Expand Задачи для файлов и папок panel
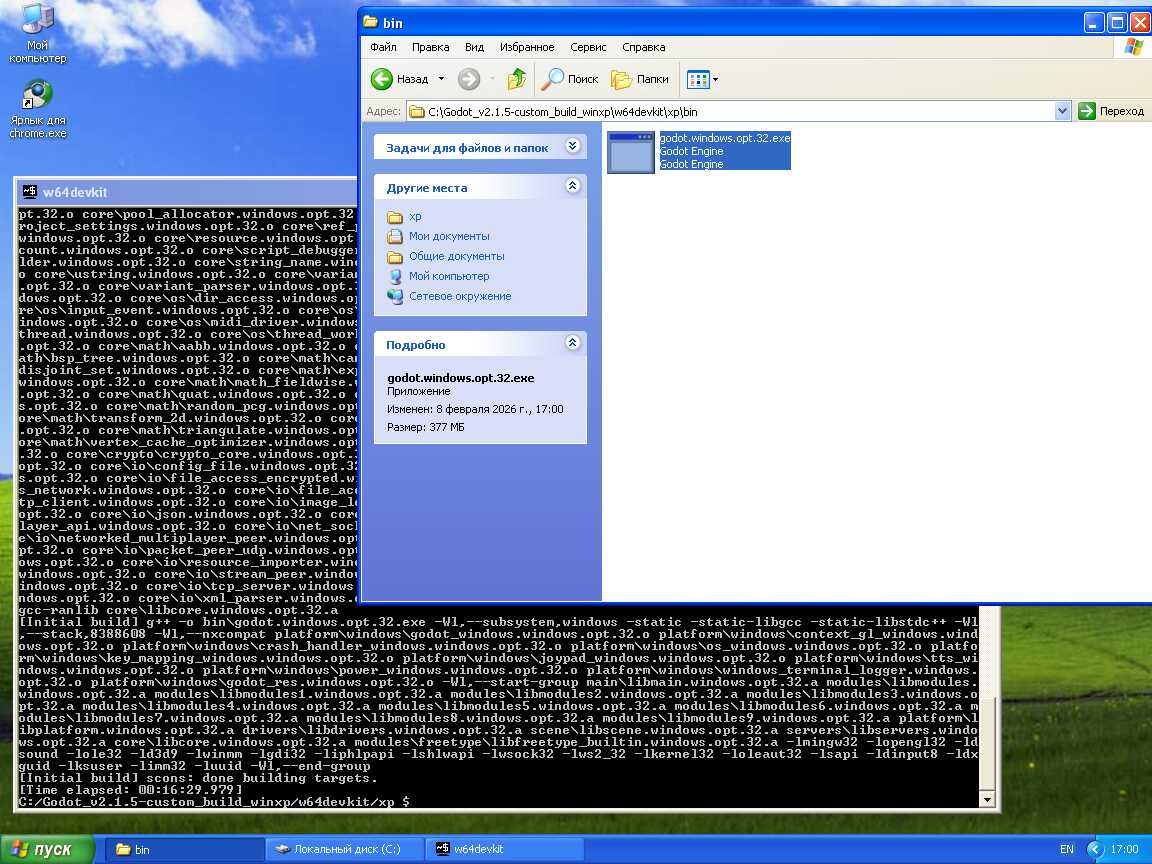The width and height of the screenshot is (1152, 864). tap(572, 146)
